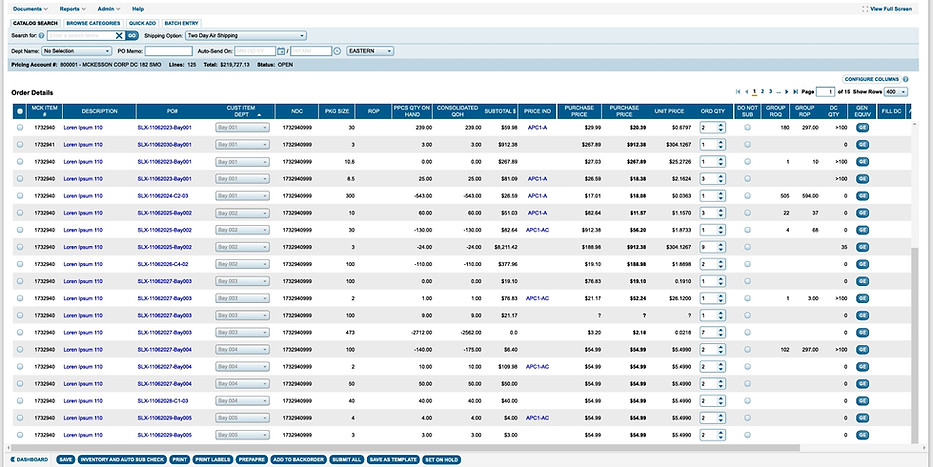
Task: Open the Show Rows 400 dropdown
Action: tap(896, 92)
